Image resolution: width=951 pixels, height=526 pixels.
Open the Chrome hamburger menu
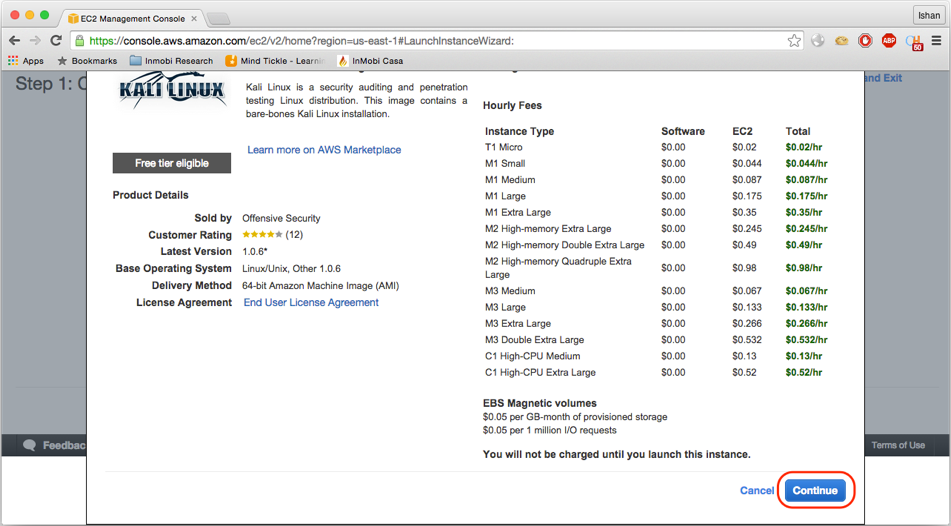[936, 41]
